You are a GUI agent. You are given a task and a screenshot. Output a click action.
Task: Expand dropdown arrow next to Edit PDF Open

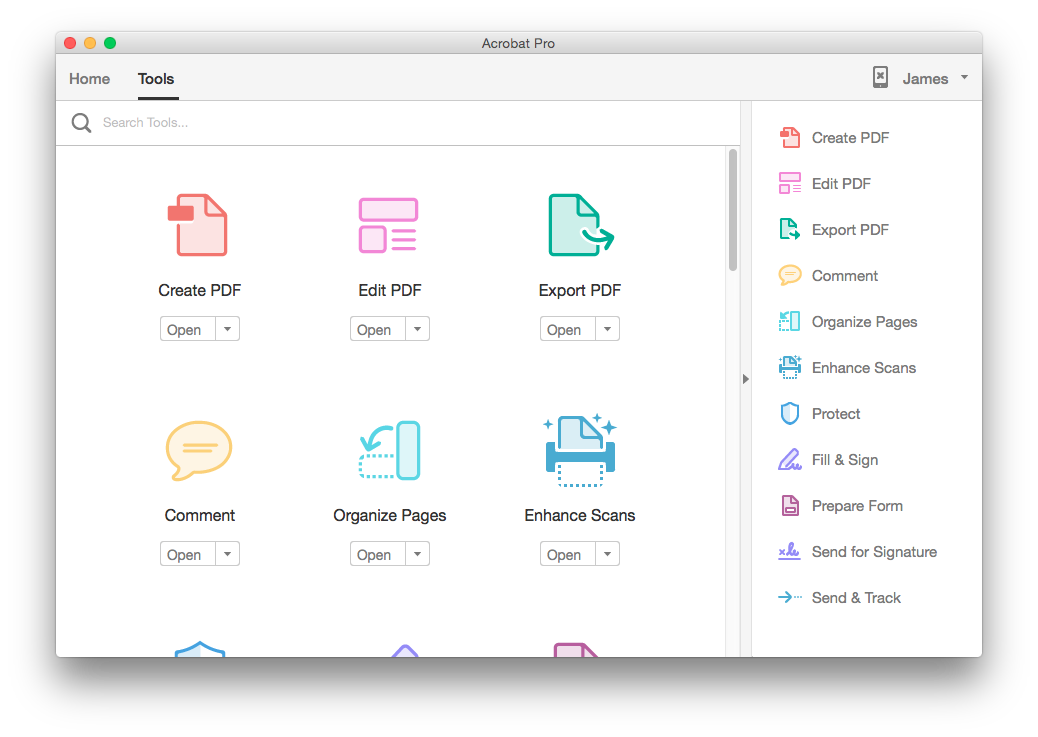417,329
